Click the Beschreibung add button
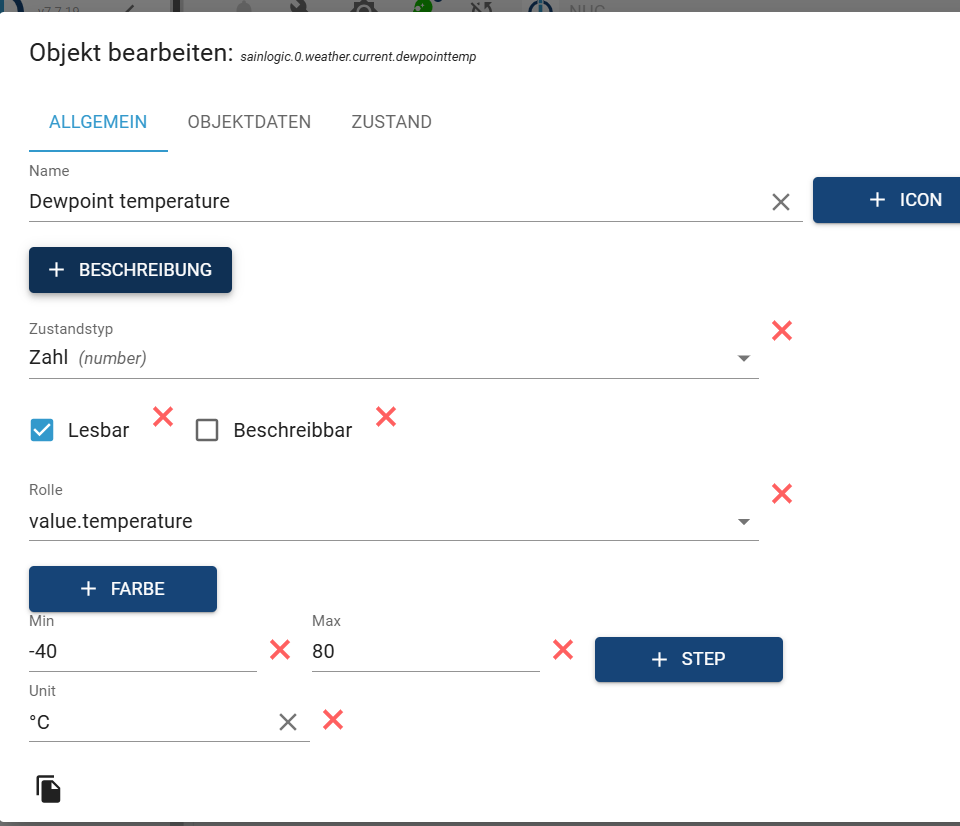Screen dimensions: 960x826 [130, 270]
